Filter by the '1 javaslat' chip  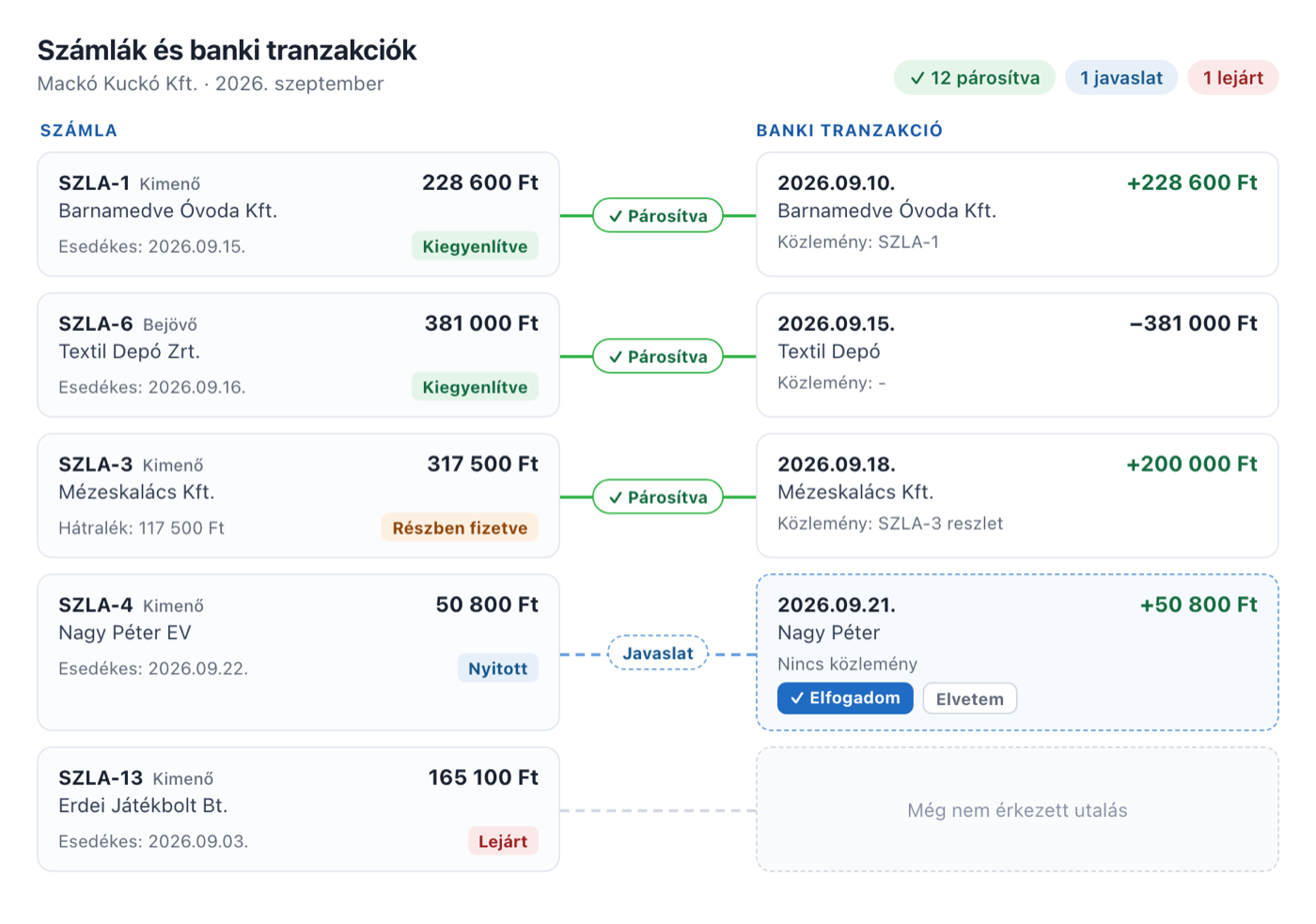[x=1120, y=78]
